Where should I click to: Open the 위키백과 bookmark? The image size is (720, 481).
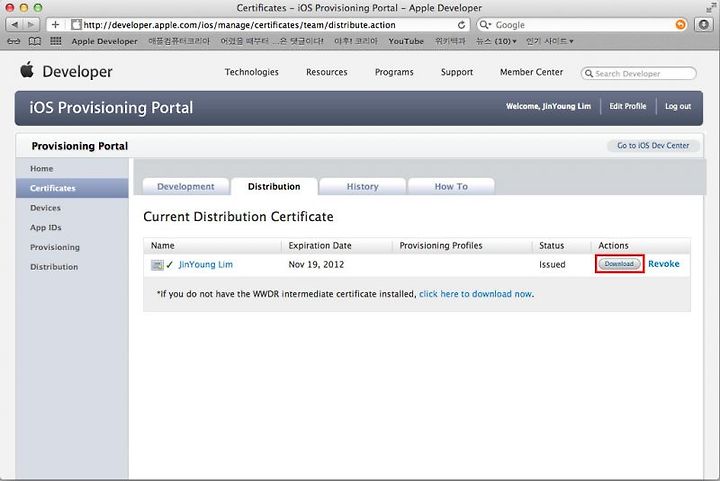(x=450, y=41)
